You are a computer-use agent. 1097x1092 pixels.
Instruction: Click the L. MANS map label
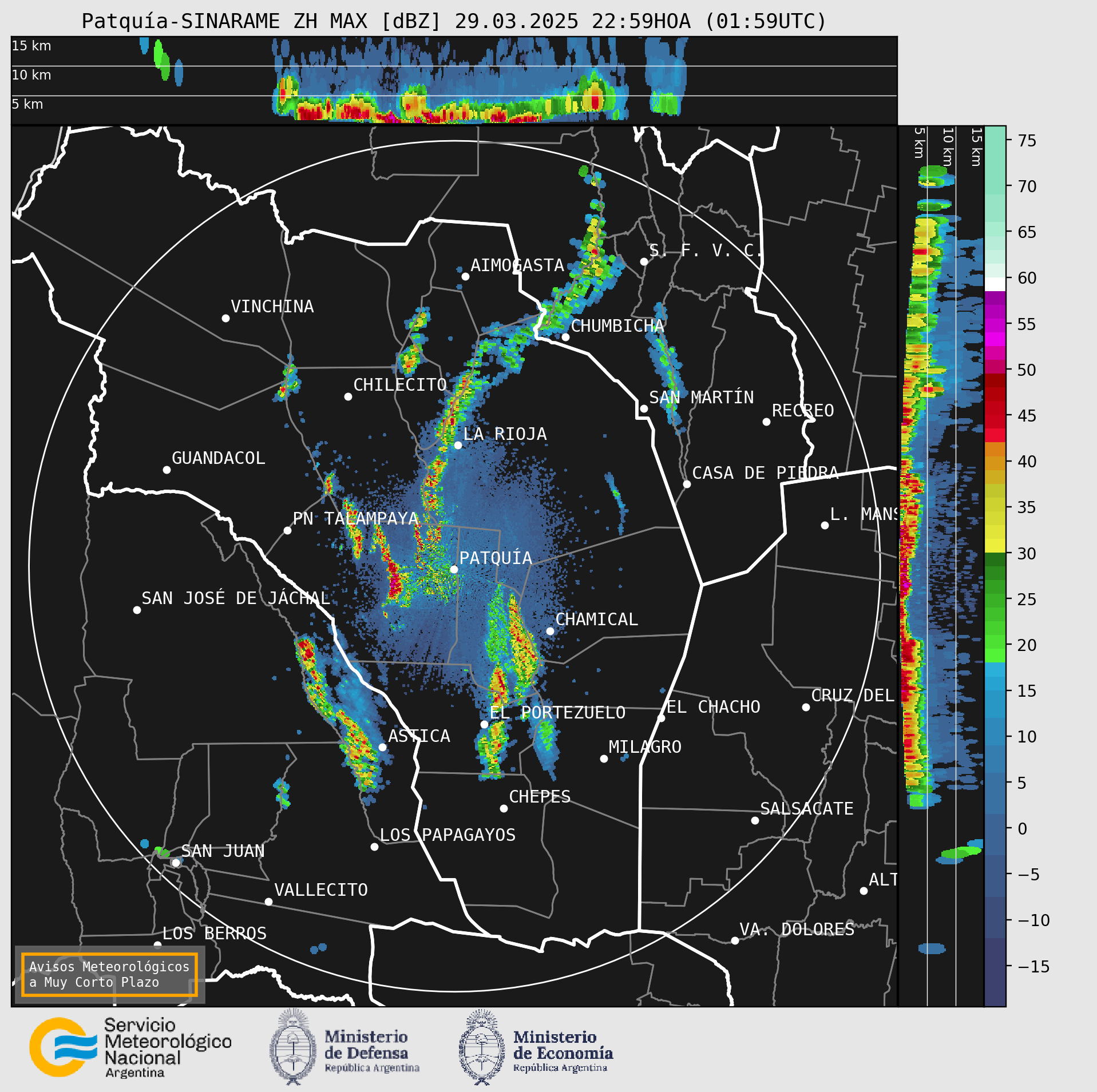point(863,514)
